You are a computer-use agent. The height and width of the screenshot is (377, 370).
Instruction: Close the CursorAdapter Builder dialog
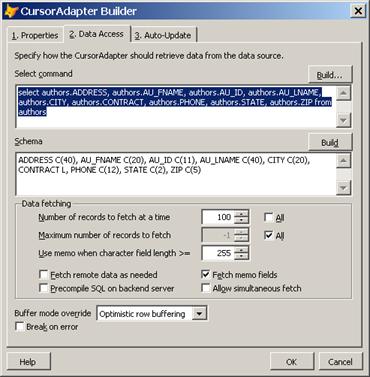[x=358, y=11]
